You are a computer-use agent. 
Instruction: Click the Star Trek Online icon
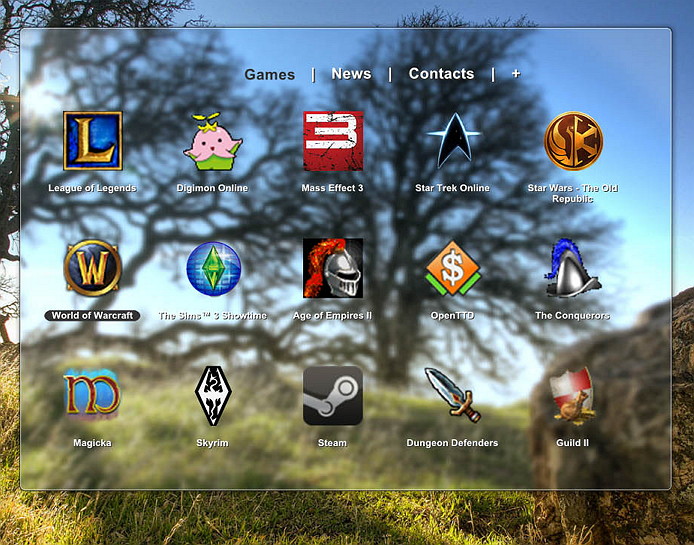452,141
